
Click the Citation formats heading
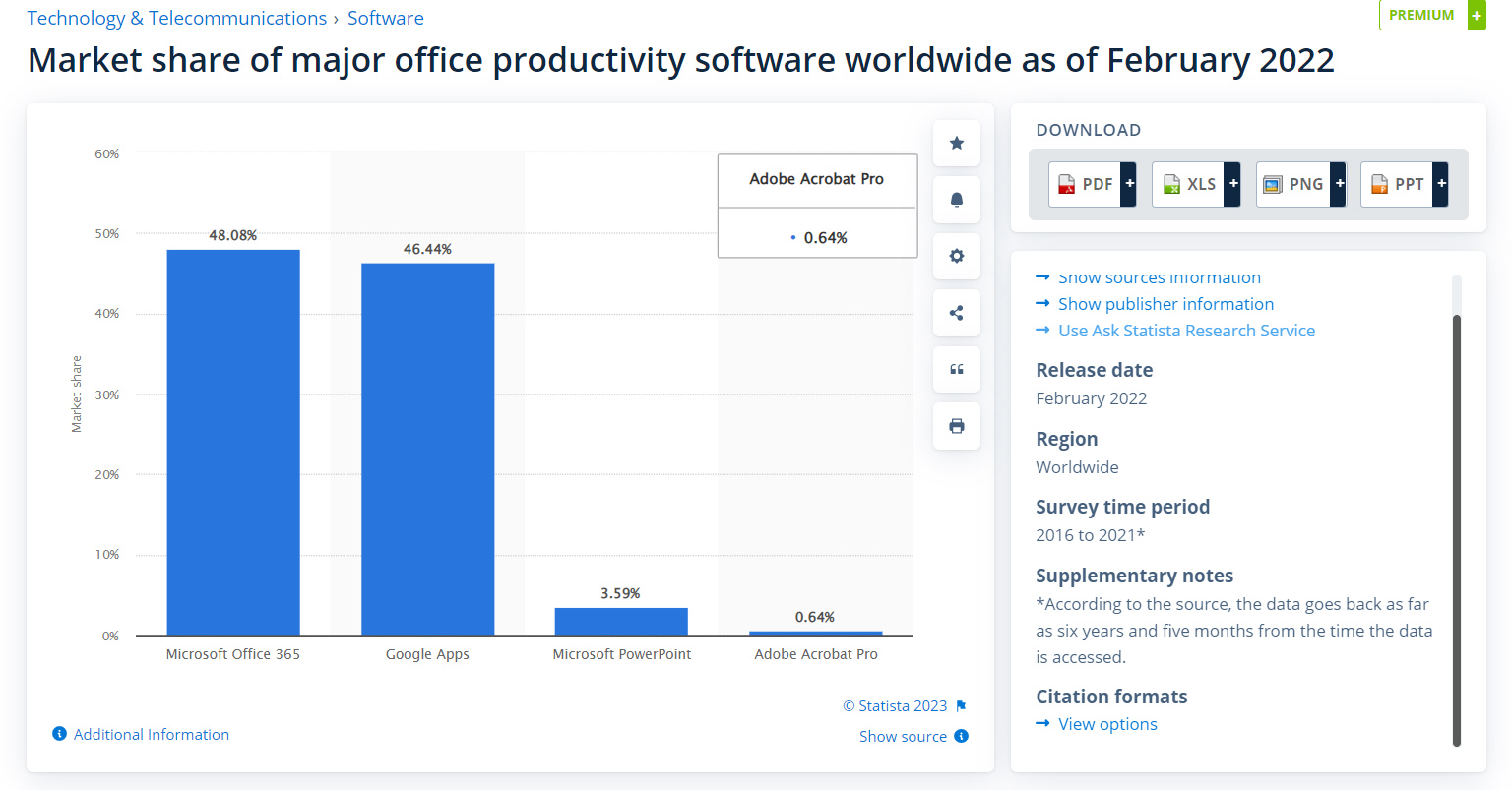tap(1111, 697)
